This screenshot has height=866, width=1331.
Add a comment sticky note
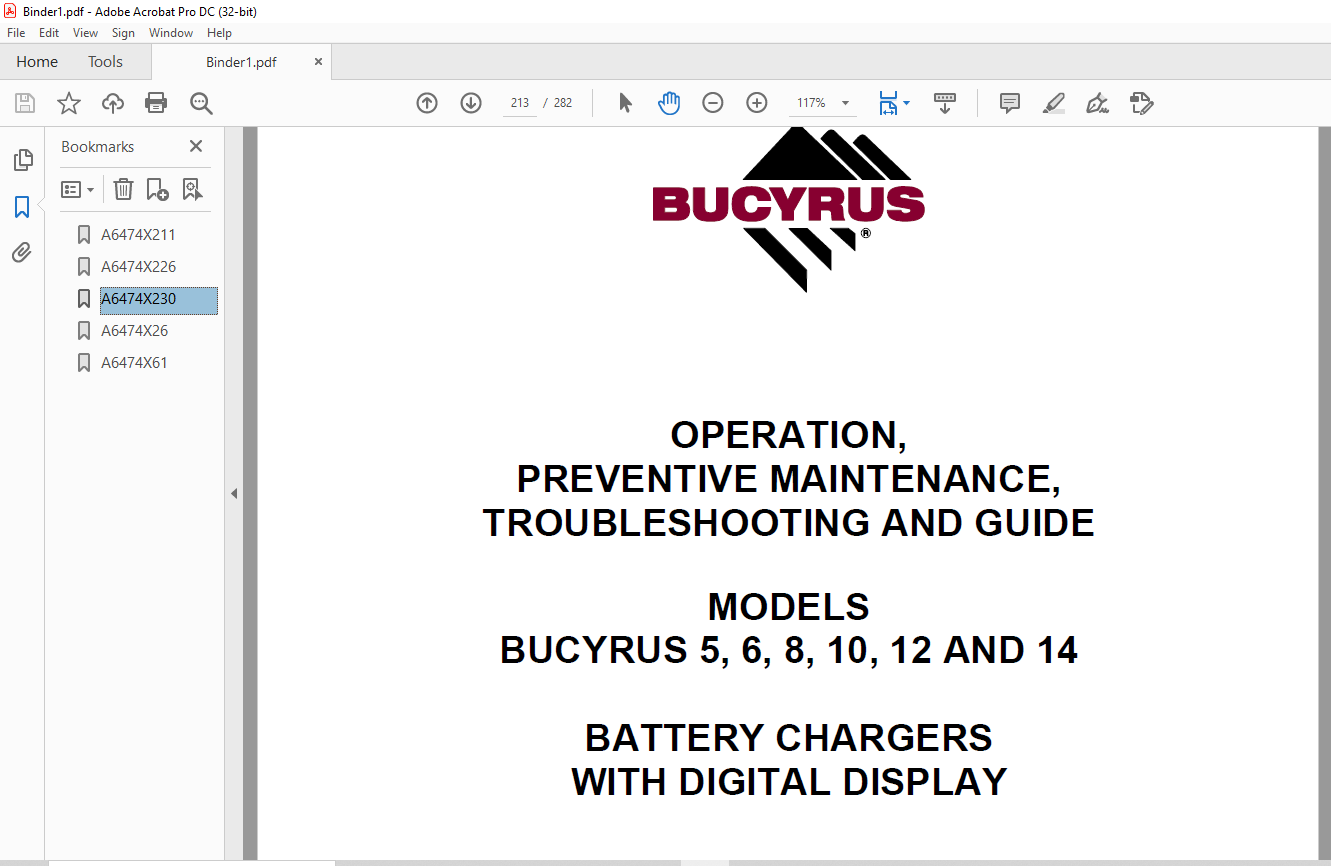pyautogui.click(x=1010, y=103)
